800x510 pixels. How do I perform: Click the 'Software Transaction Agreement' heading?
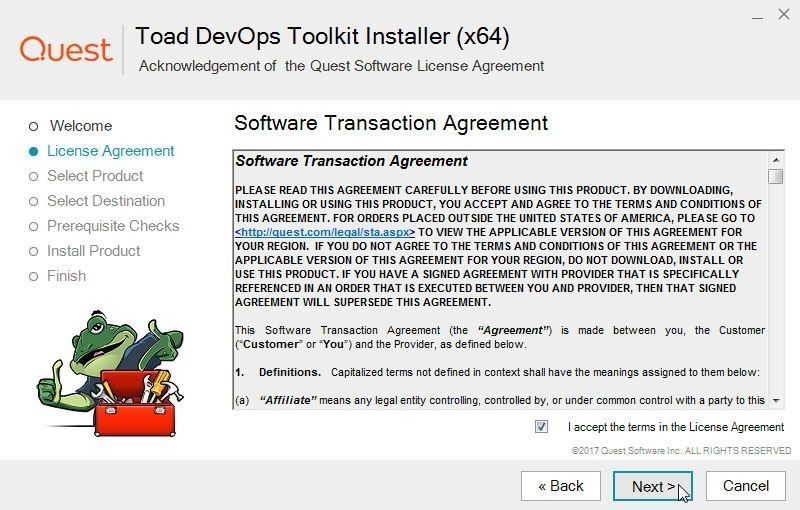coord(391,123)
